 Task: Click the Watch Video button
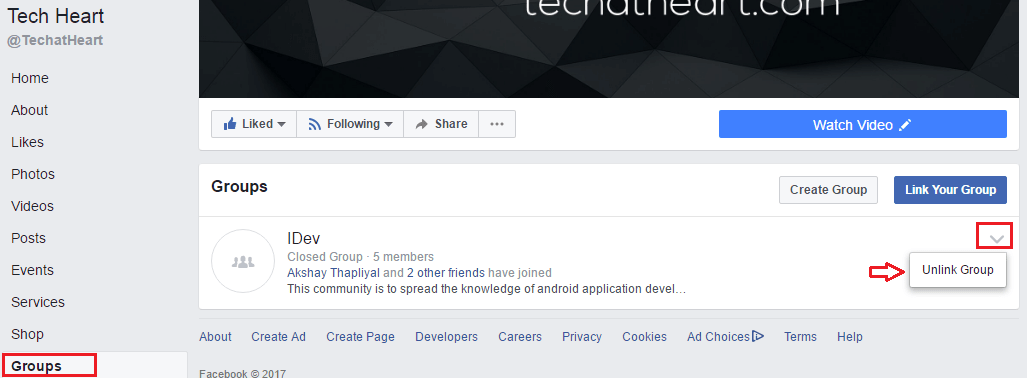[x=863, y=124]
